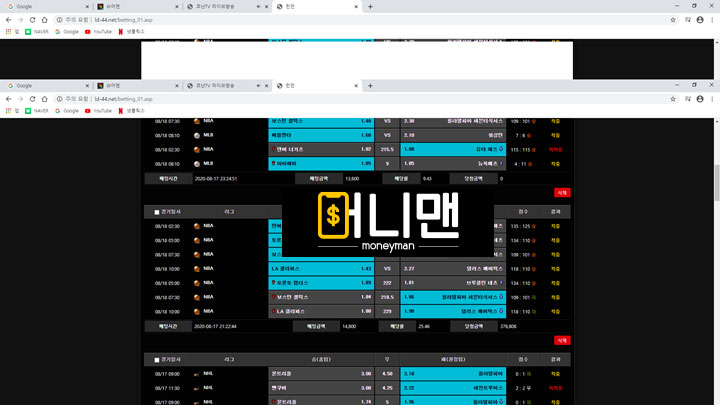
Task: Switch to the 코난TV 파워볼방송 tab in the upper window
Action: click(x=222, y=6)
